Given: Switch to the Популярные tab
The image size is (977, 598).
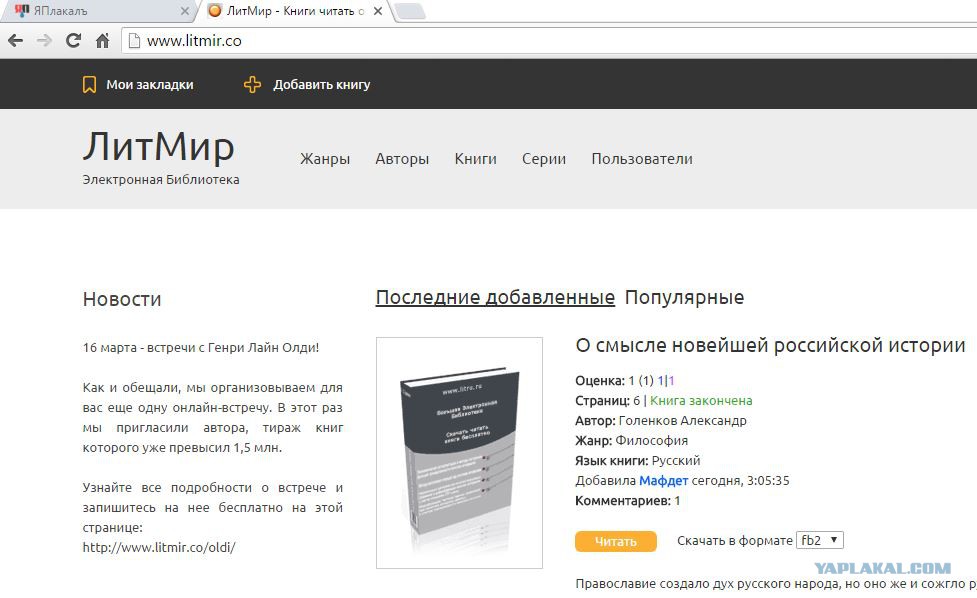Looking at the screenshot, I should (x=684, y=298).
